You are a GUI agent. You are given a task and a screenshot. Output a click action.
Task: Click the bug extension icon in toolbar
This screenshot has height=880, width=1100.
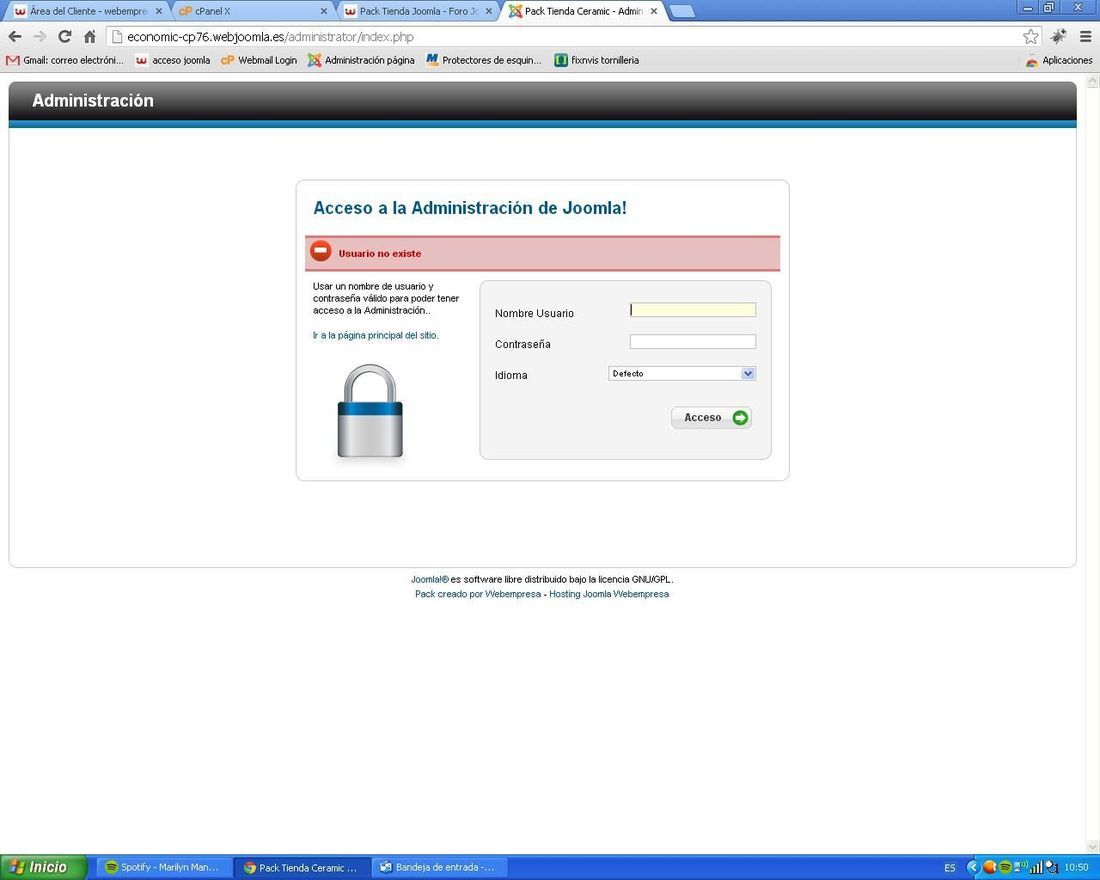[1059, 36]
